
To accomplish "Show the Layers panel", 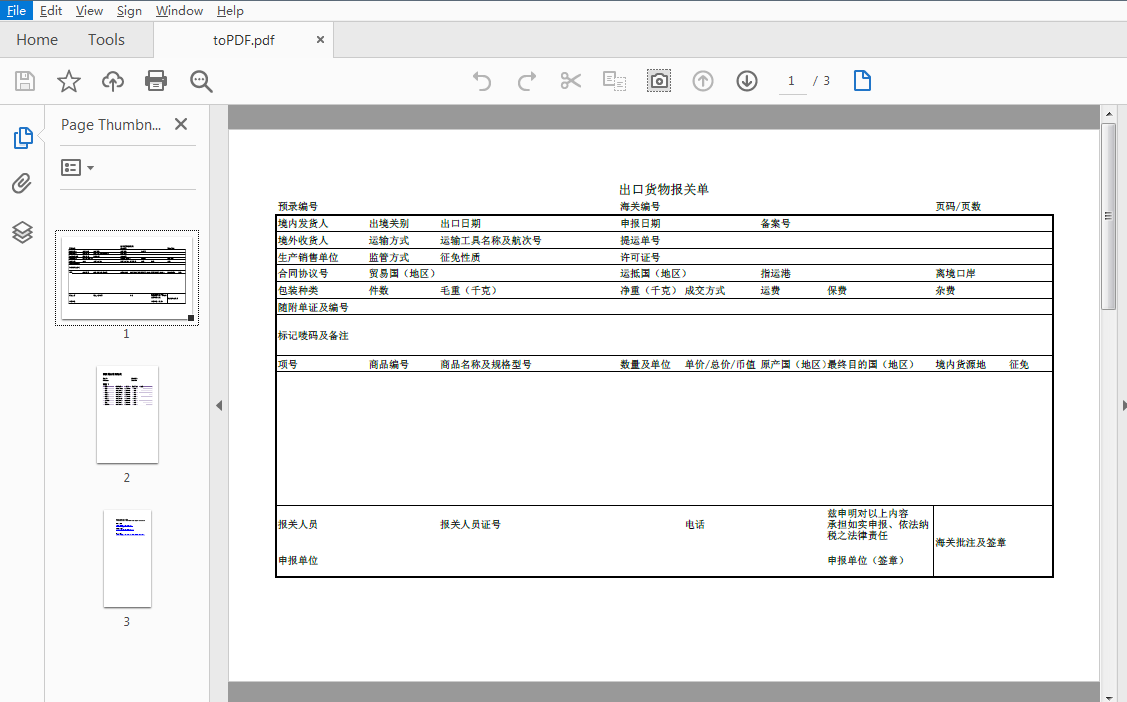I will 22,232.
